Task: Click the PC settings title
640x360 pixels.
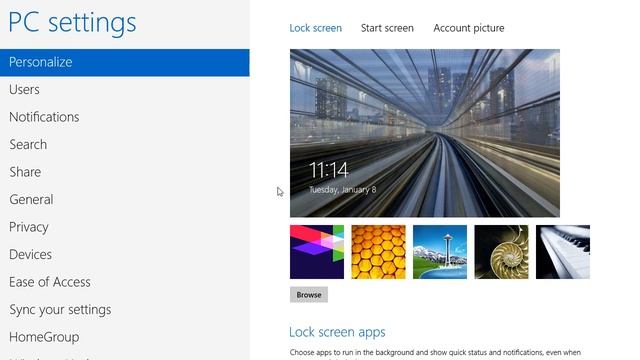Action: tap(72, 22)
